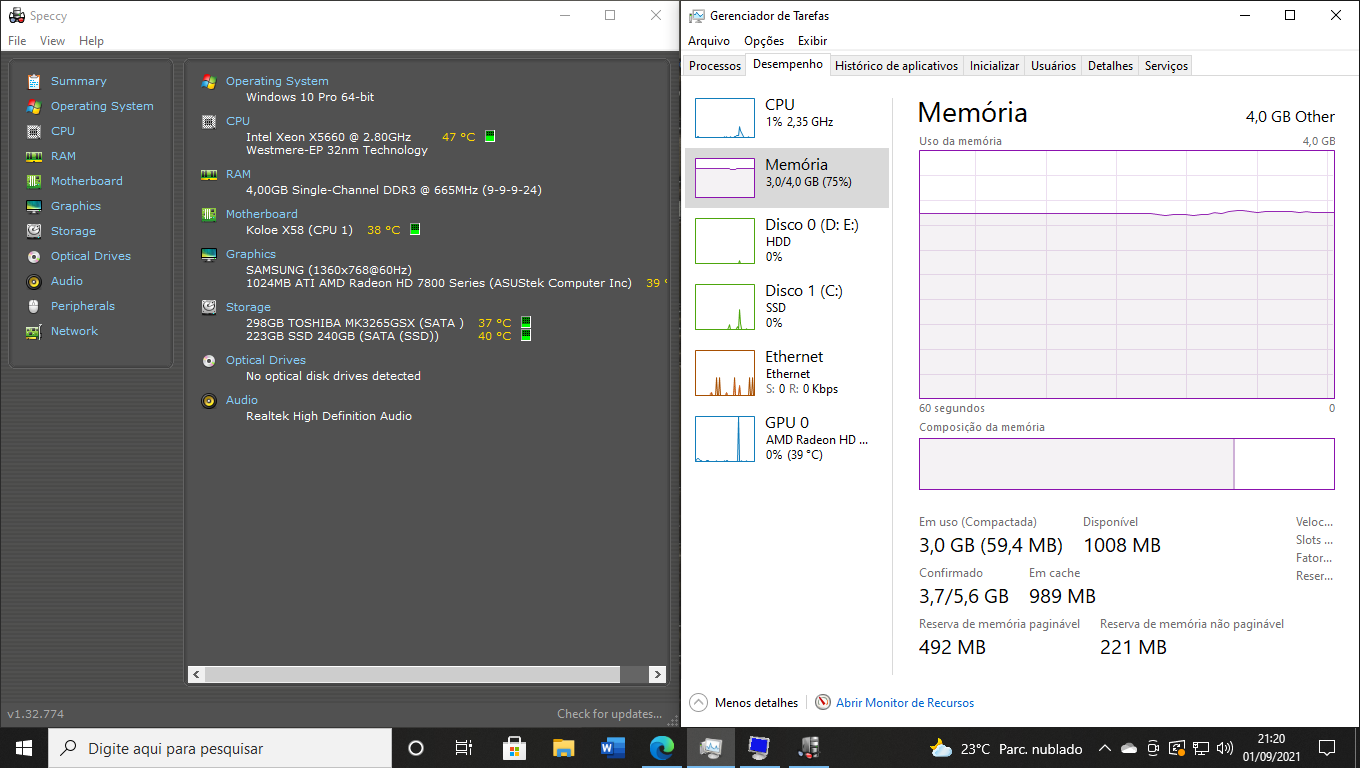Open the Graphics heading link in Speccy summary

pos(251,254)
